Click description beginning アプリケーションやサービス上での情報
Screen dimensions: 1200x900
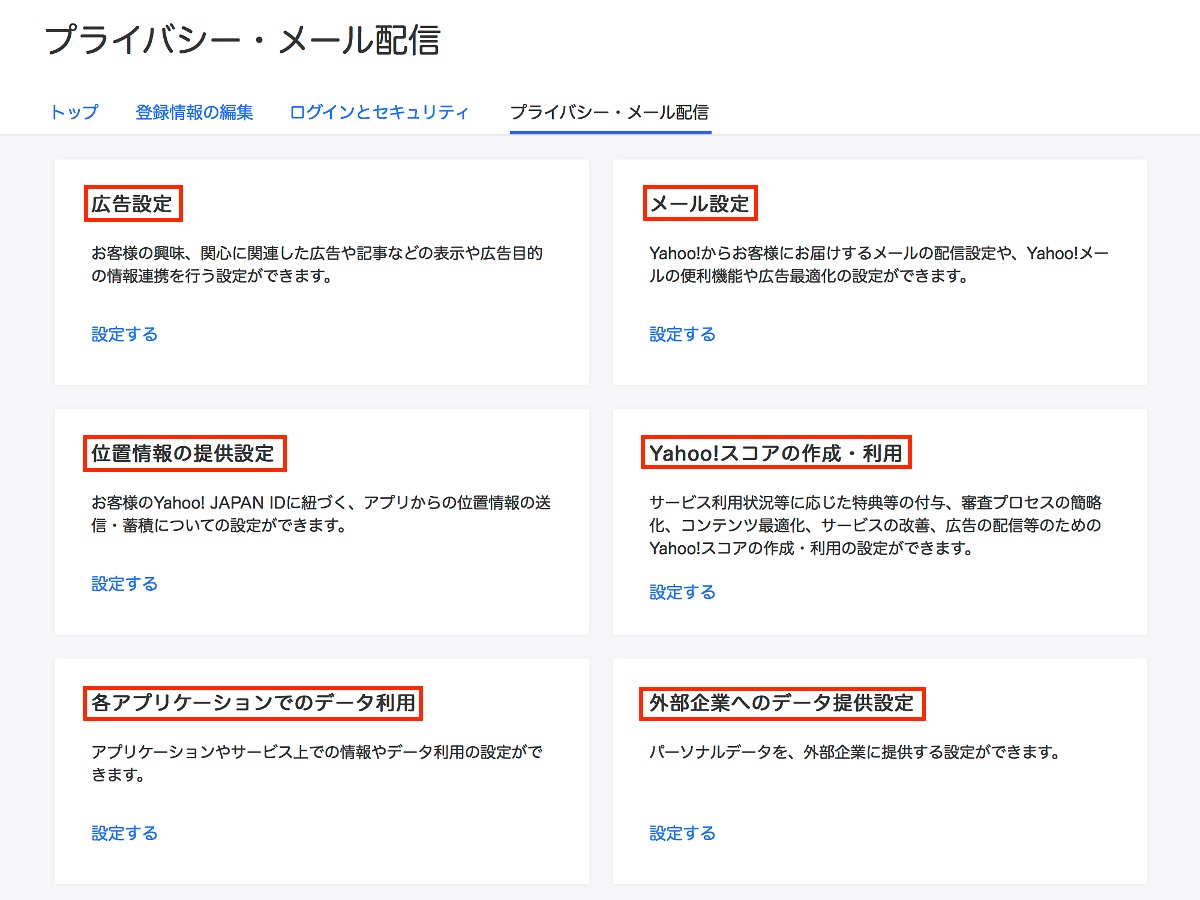pyautogui.click(x=317, y=763)
